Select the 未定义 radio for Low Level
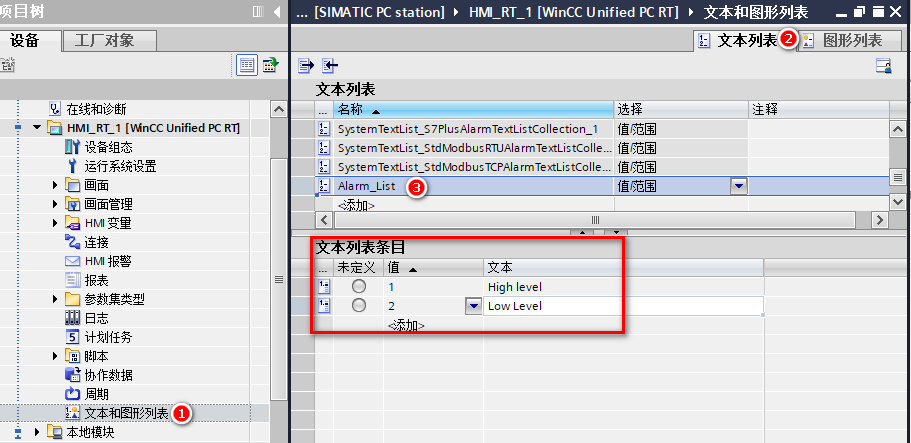The image size is (911, 443). [359, 306]
